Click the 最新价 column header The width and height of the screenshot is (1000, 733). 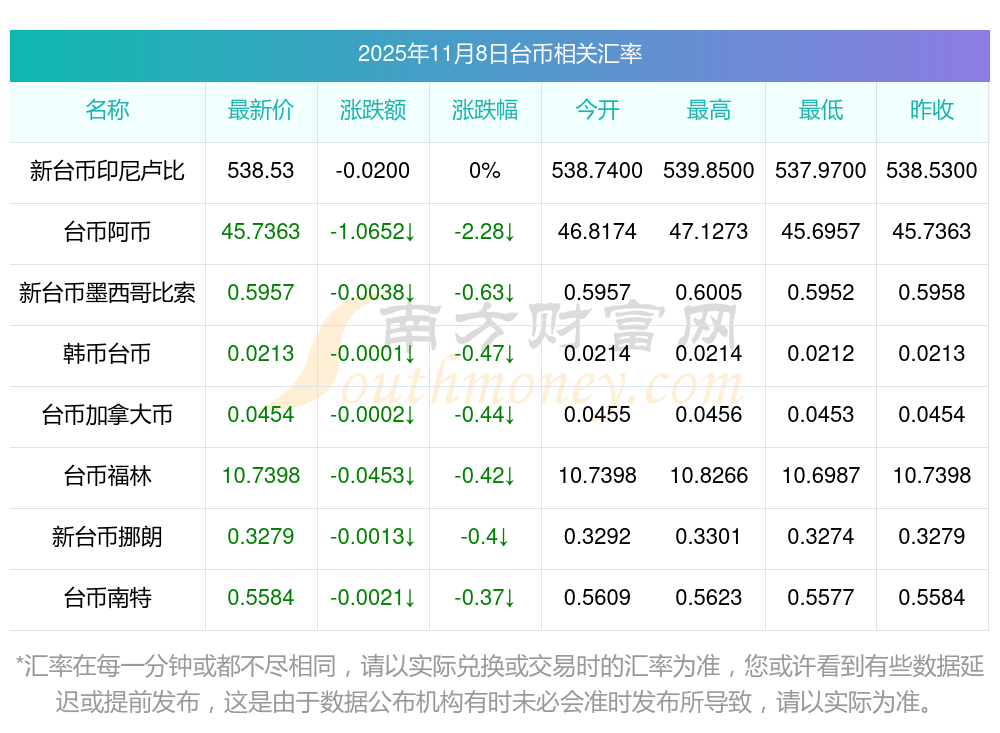click(x=261, y=110)
